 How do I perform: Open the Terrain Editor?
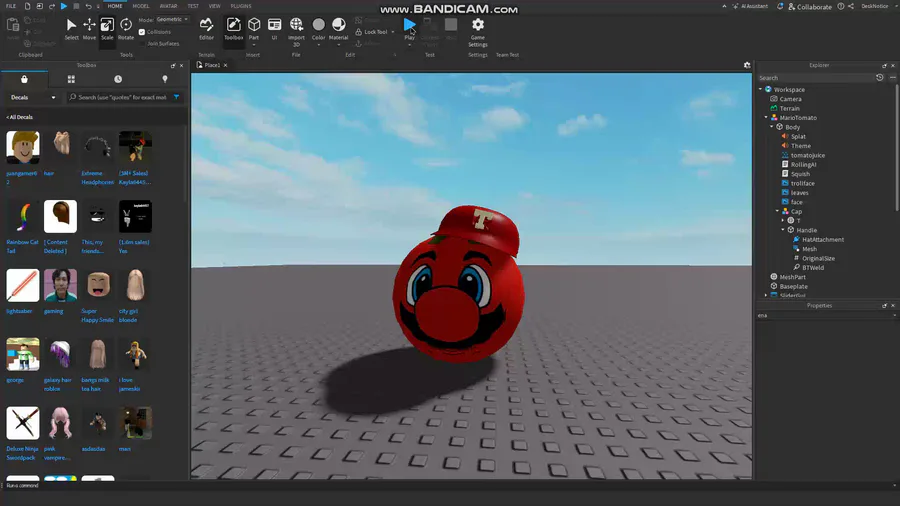pos(206,29)
